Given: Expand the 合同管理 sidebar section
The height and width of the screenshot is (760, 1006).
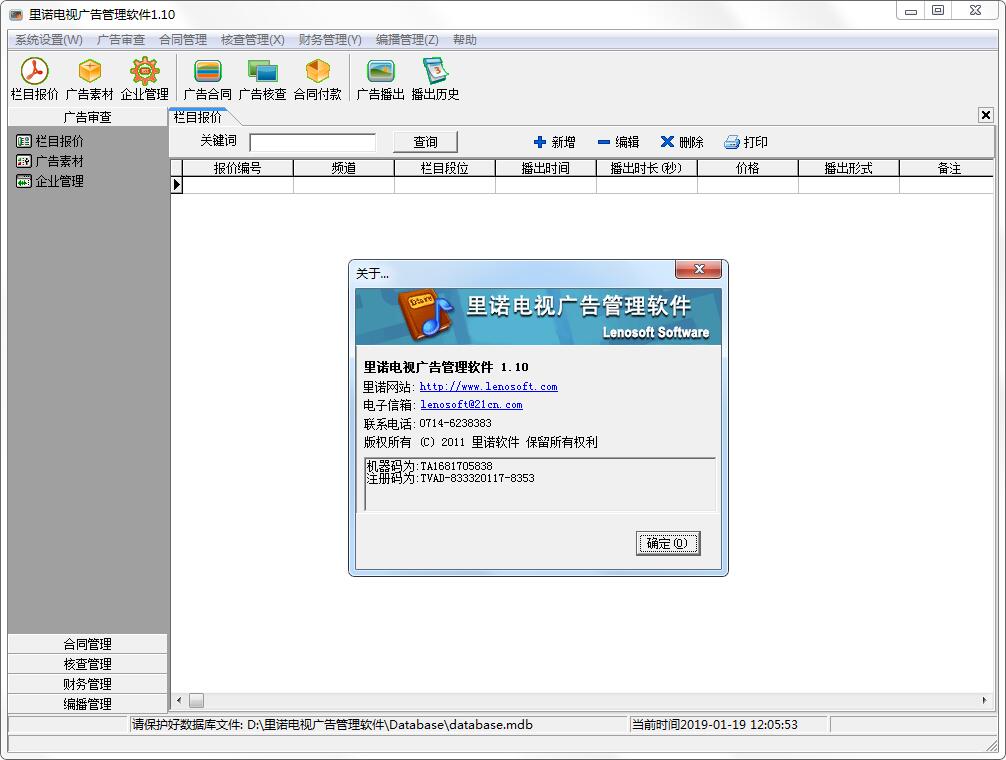Looking at the screenshot, I should point(88,644).
